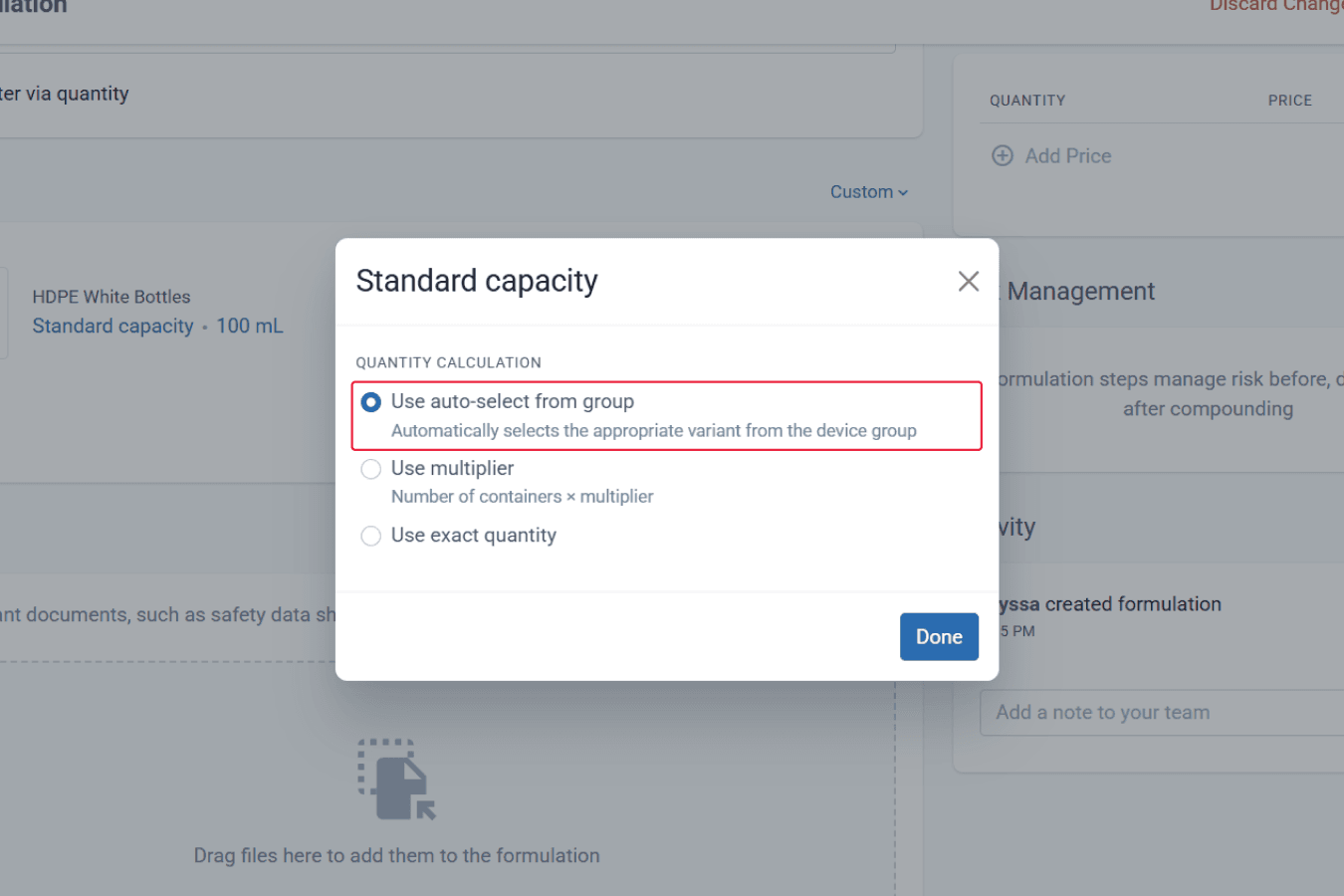Close the Standard capacity dialog
Image resolution: width=1344 pixels, height=896 pixels.
969,282
